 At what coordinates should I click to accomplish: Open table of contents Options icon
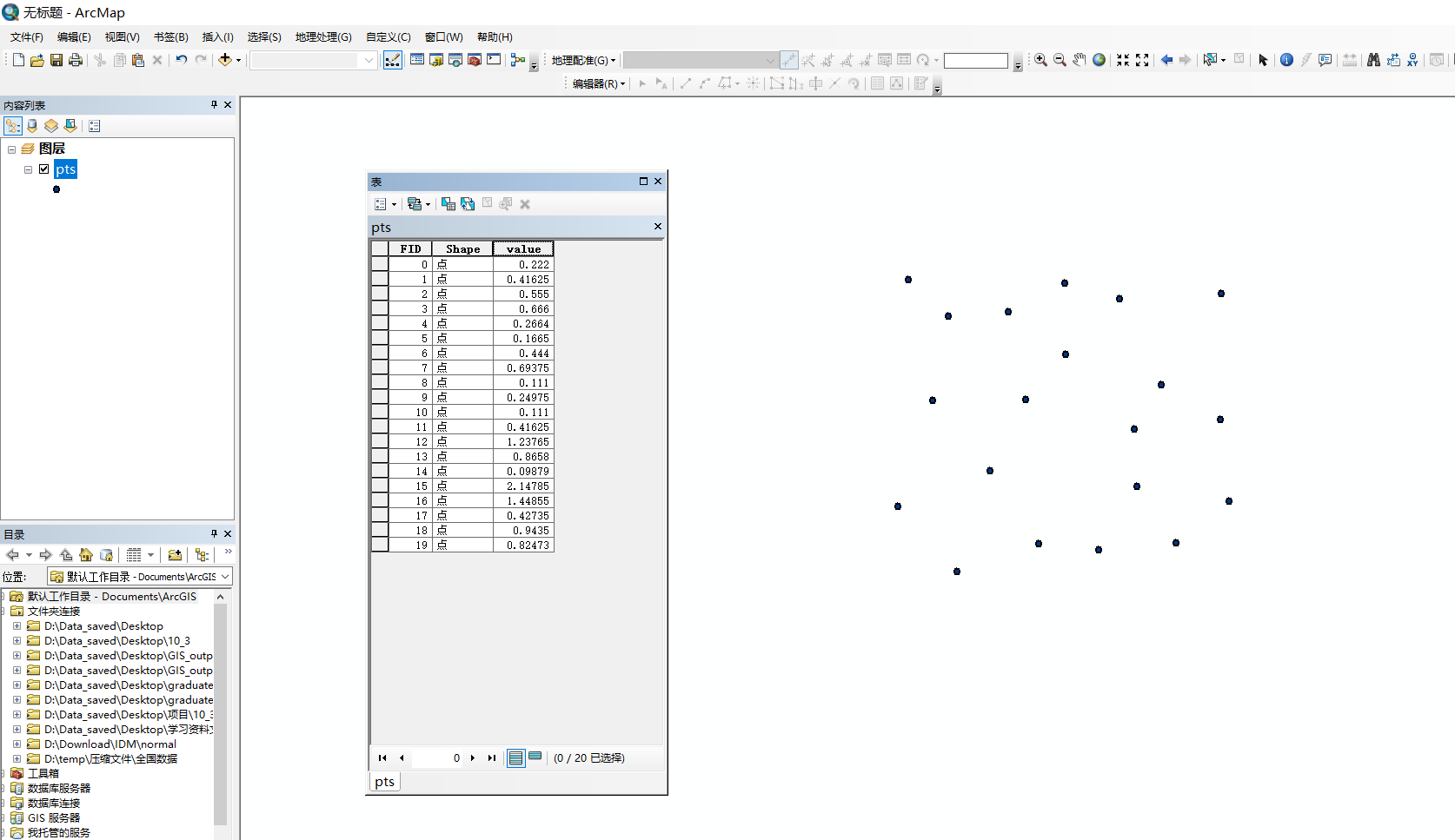95,126
